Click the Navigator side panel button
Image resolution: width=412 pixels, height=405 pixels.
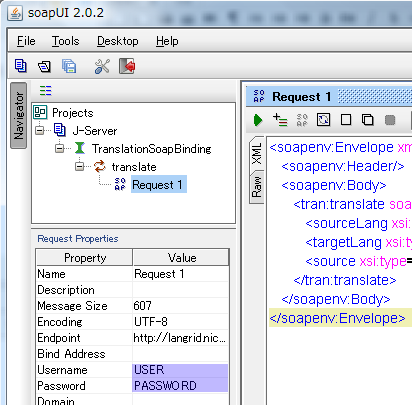click(19, 115)
